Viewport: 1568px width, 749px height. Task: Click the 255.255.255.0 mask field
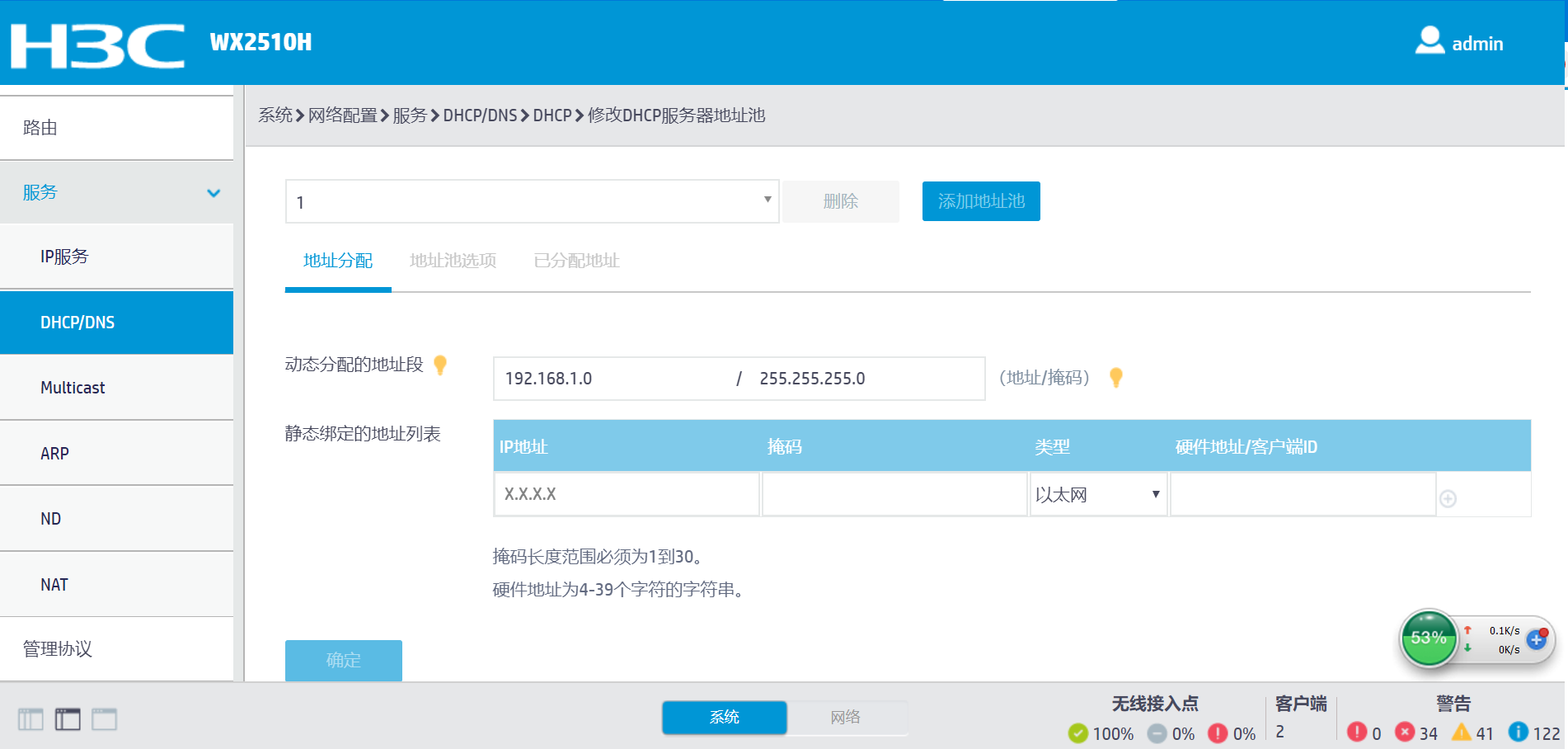866,379
